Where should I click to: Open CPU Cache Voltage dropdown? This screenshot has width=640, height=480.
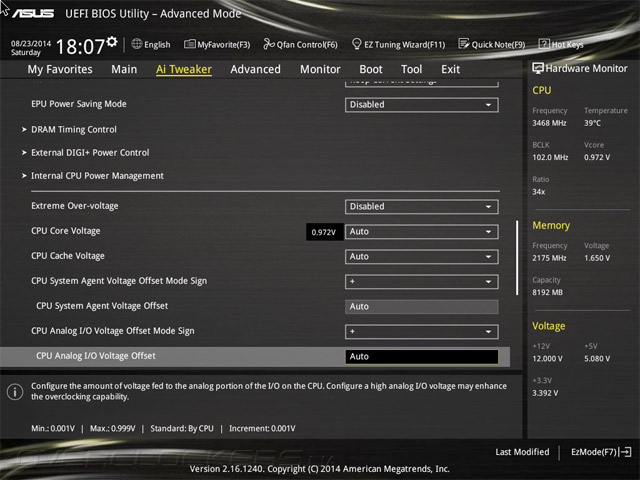[422, 257]
